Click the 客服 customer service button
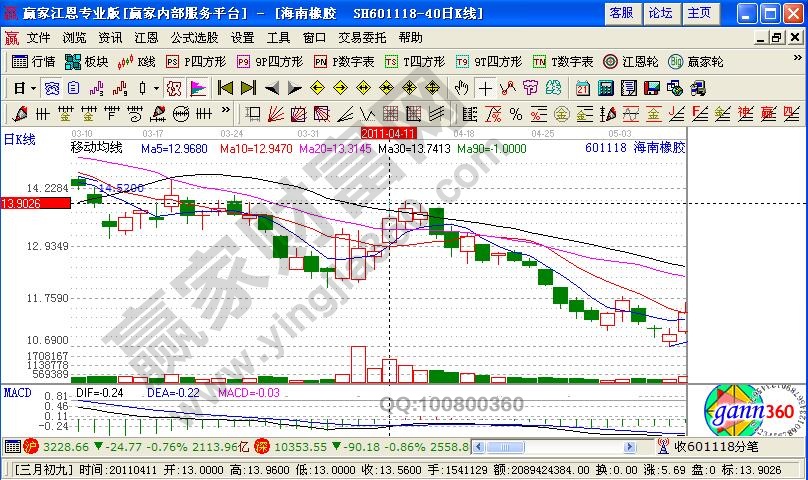Screen dimensions: 808x480 coord(621,13)
